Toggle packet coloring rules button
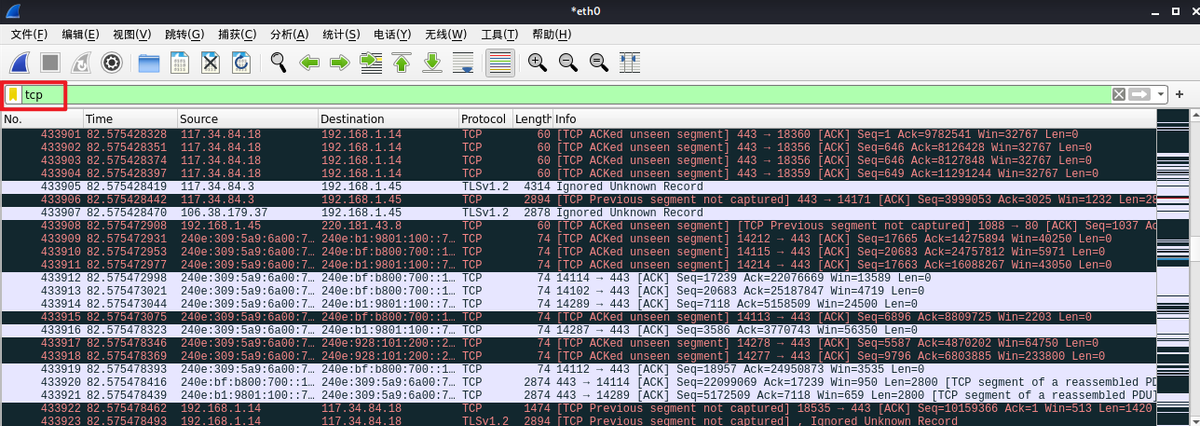 (500, 63)
